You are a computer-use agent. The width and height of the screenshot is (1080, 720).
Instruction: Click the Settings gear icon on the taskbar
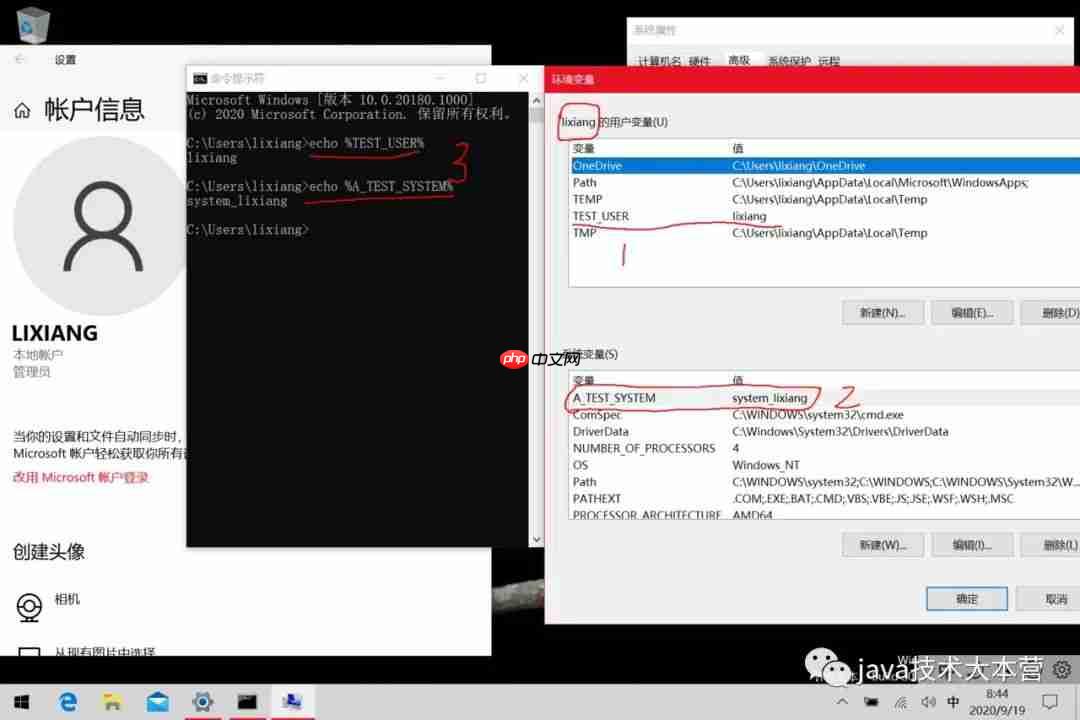[x=202, y=702]
